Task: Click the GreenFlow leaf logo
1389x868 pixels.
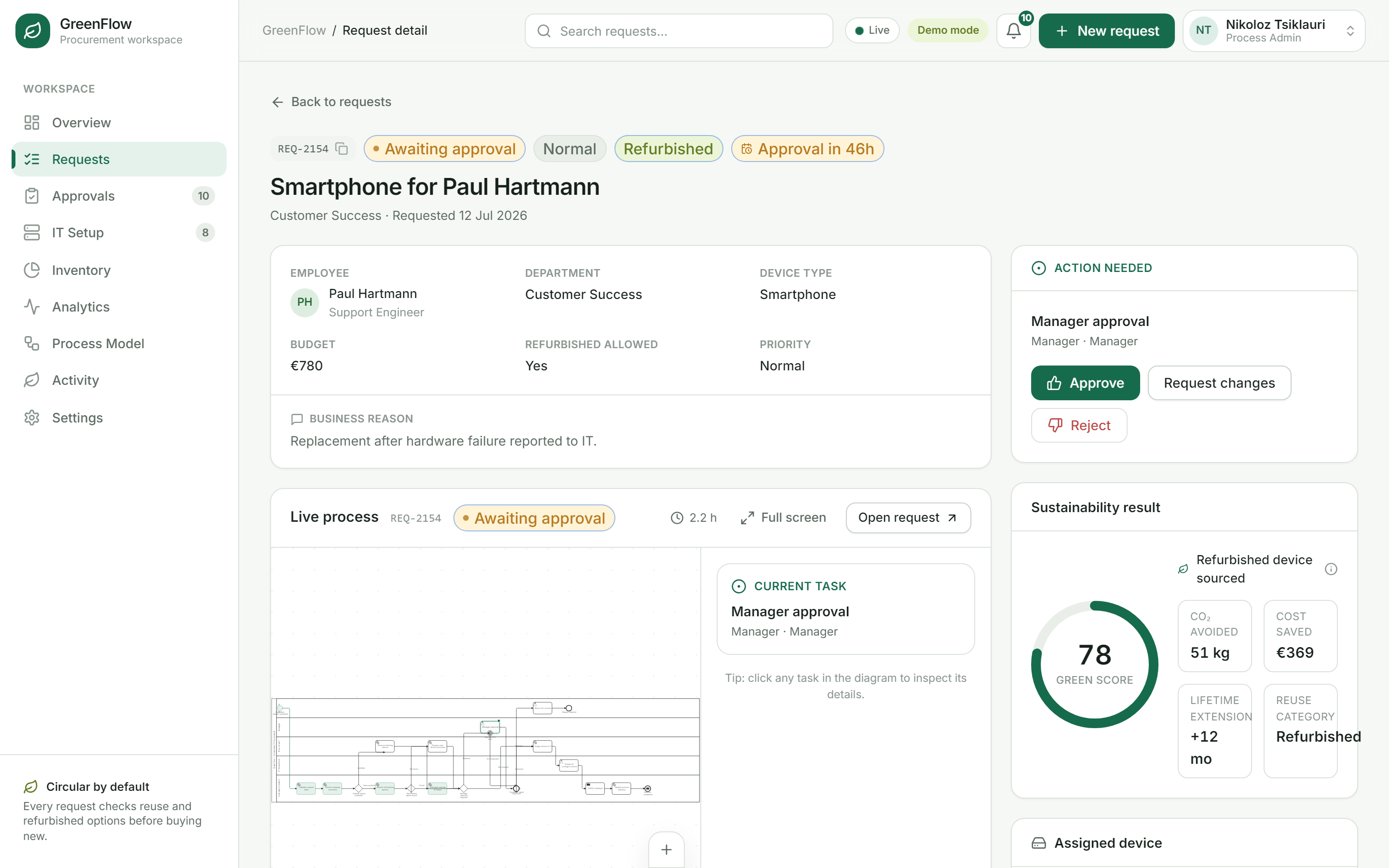Action: (x=33, y=30)
